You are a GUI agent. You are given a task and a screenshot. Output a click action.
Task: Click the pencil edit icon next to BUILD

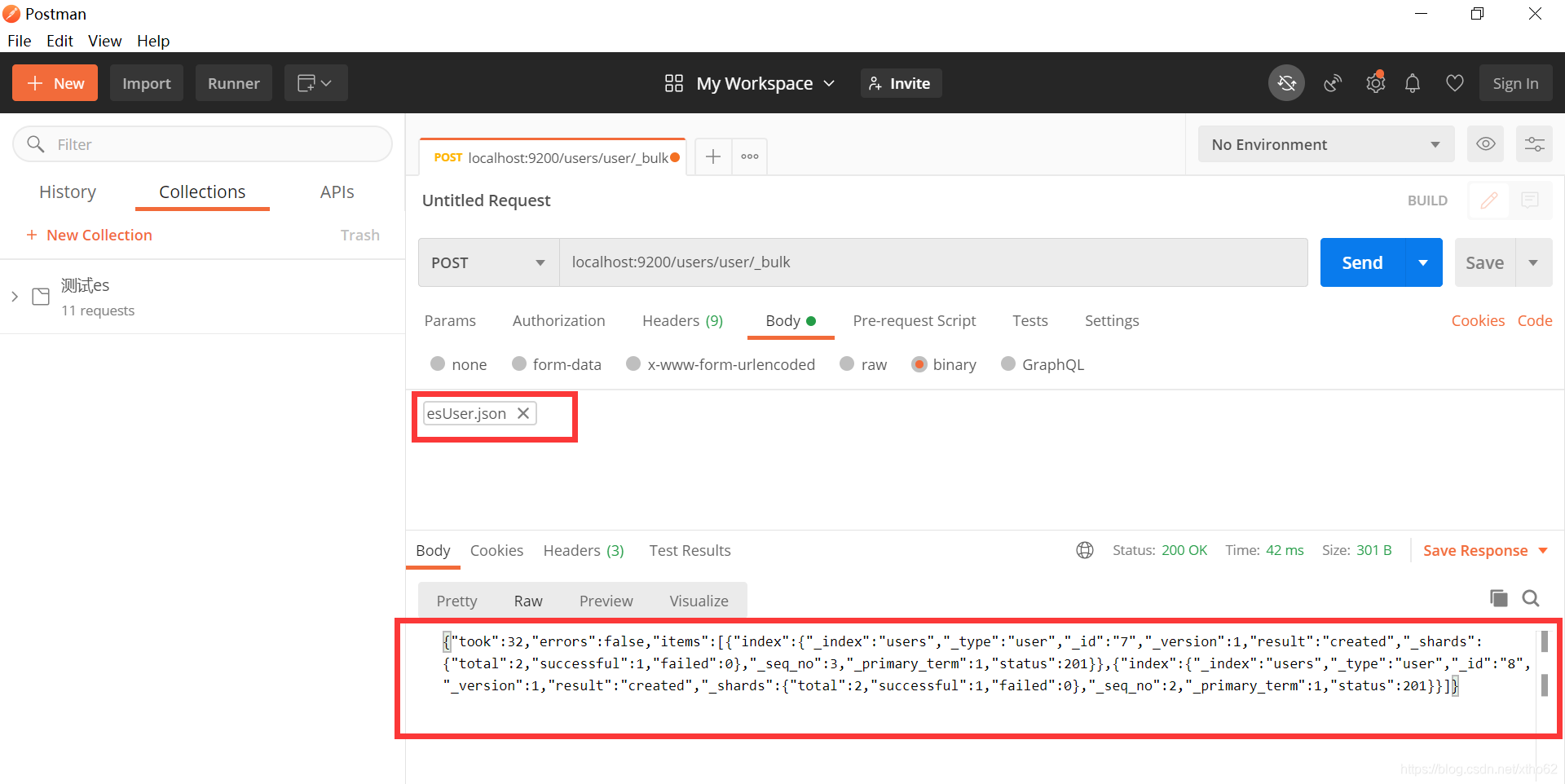coord(1488,200)
